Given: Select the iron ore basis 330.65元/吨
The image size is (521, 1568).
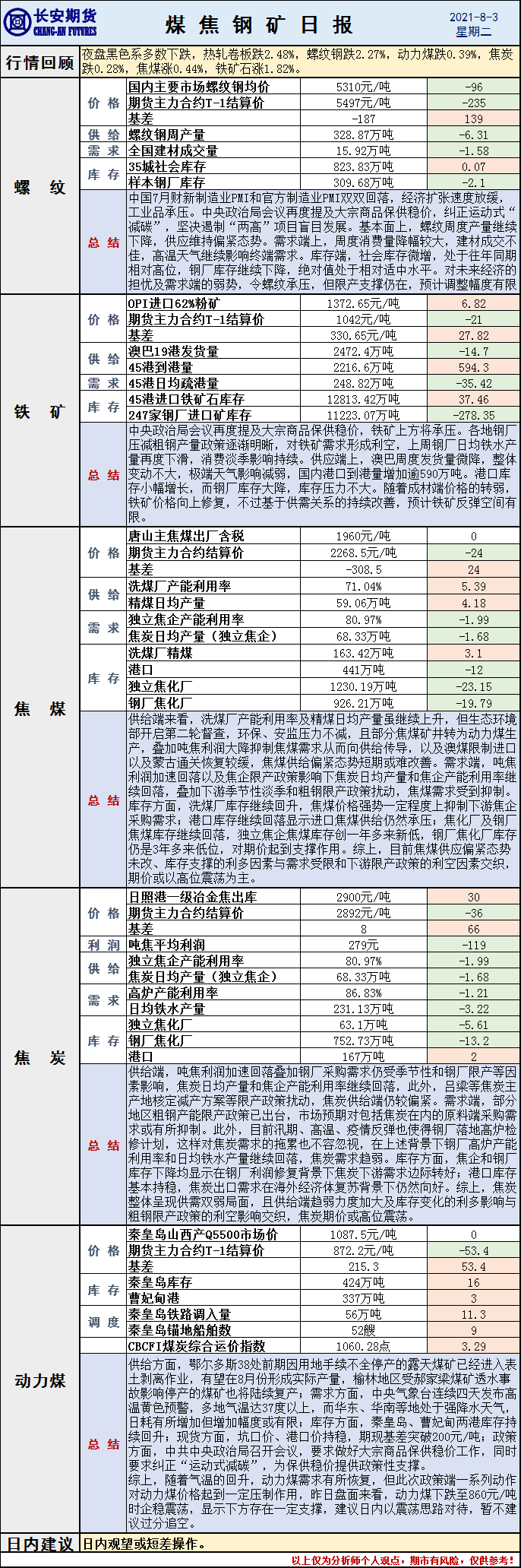Looking at the screenshot, I should (x=363, y=335).
